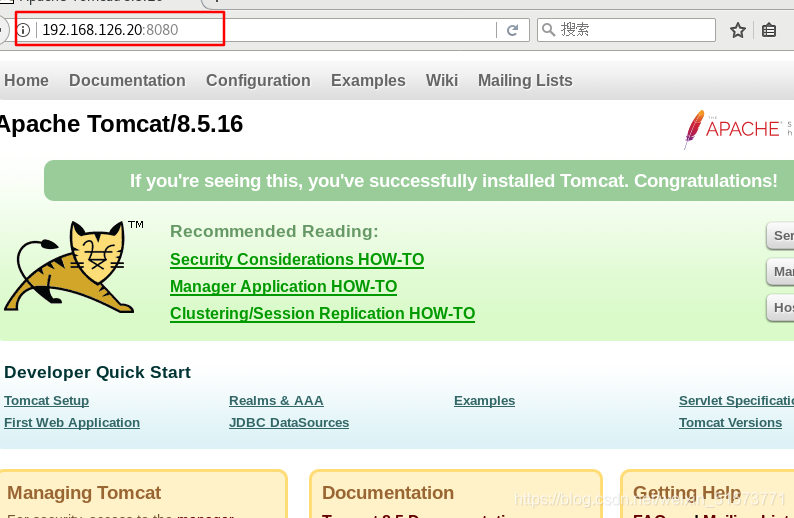
Task: Click the Host Manager button
Action: click(x=780, y=308)
